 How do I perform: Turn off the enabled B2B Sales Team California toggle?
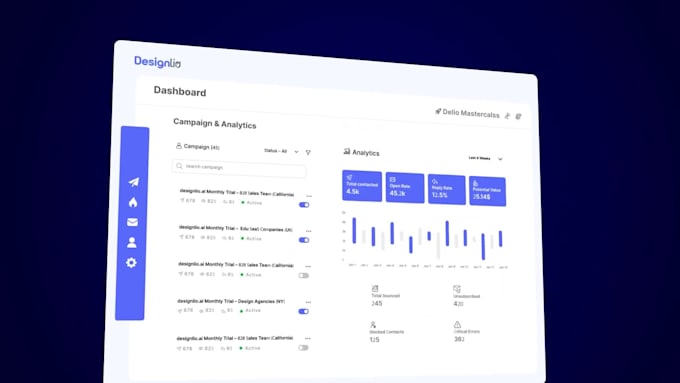(x=304, y=205)
